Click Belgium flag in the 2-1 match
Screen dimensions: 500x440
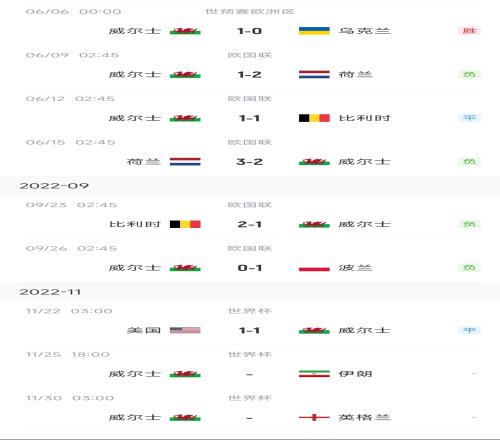pyautogui.click(x=185, y=224)
